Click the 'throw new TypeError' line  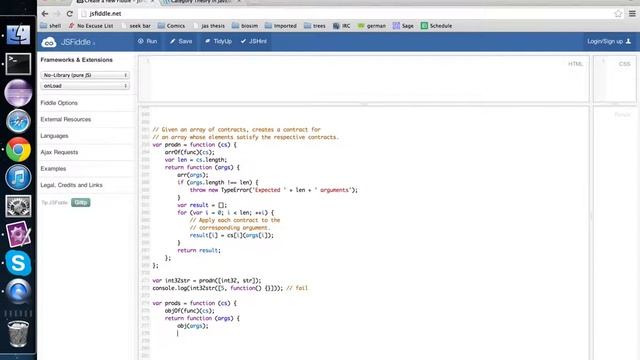tap(273, 190)
